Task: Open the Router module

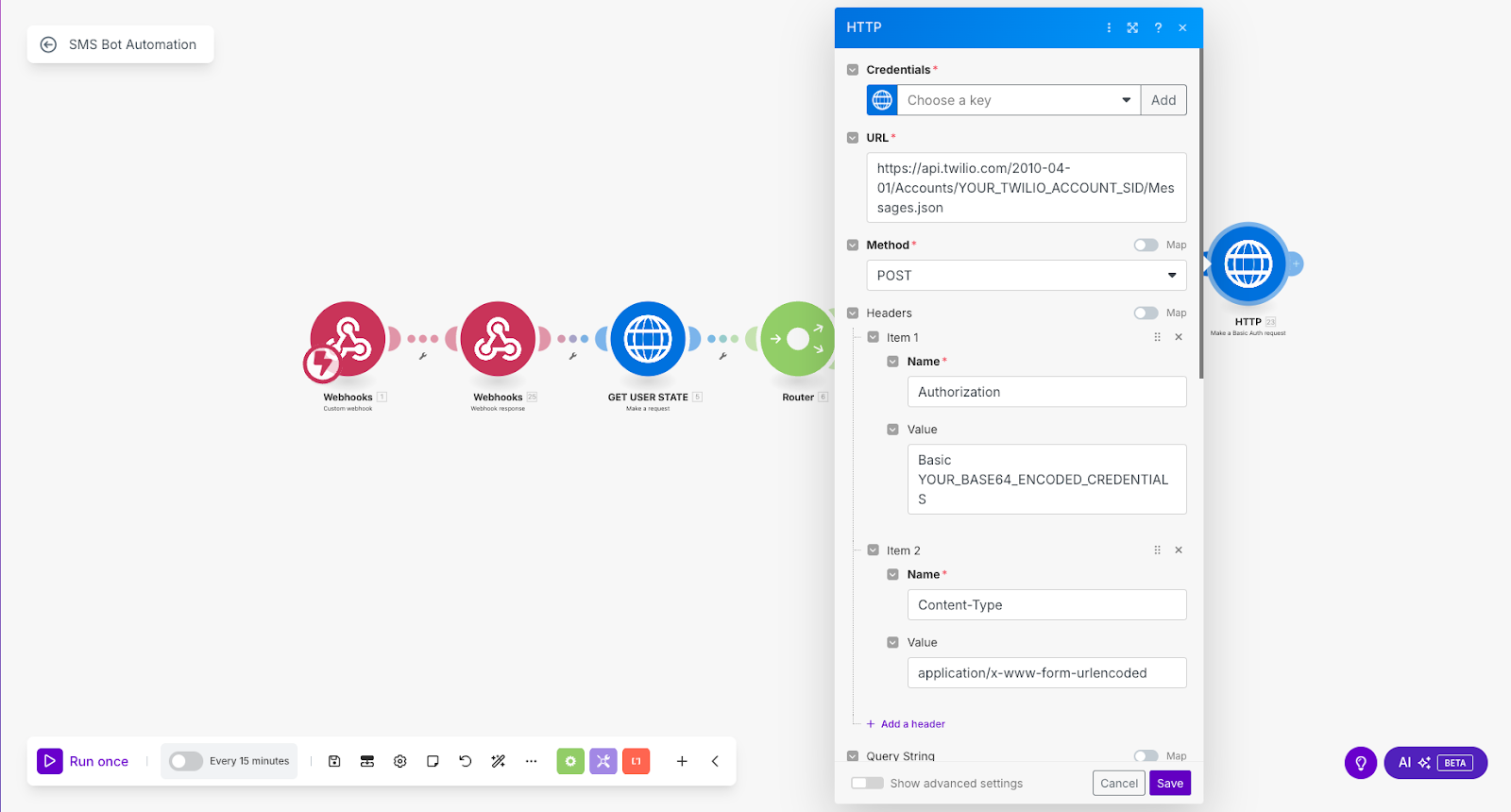Action: click(798, 339)
